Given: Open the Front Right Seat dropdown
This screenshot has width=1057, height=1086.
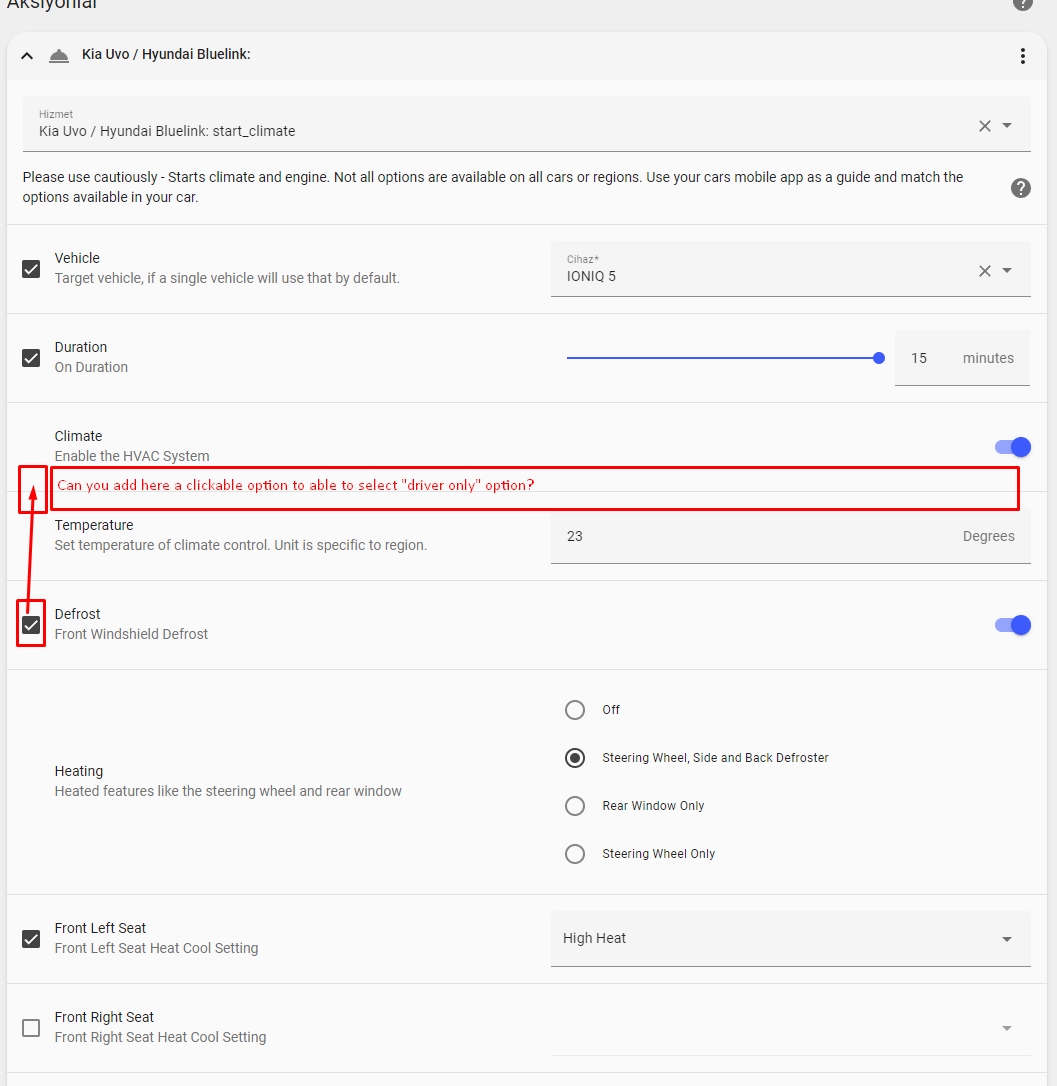Looking at the screenshot, I should coord(1007,1027).
